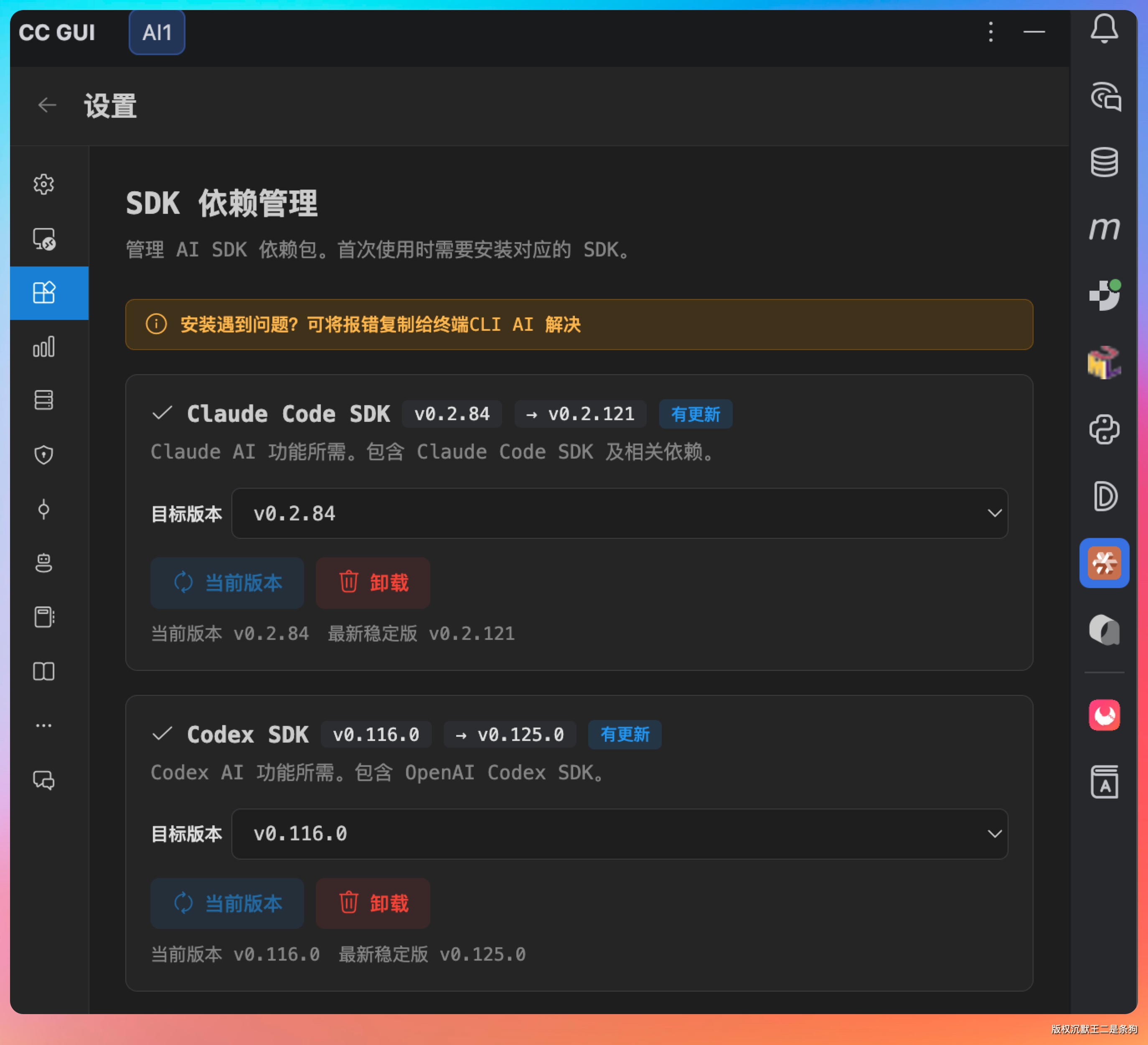The height and width of the screenshot is (1045, 1148).
Task: Open the three dots more item in sidebar
Action: [44, 725]
